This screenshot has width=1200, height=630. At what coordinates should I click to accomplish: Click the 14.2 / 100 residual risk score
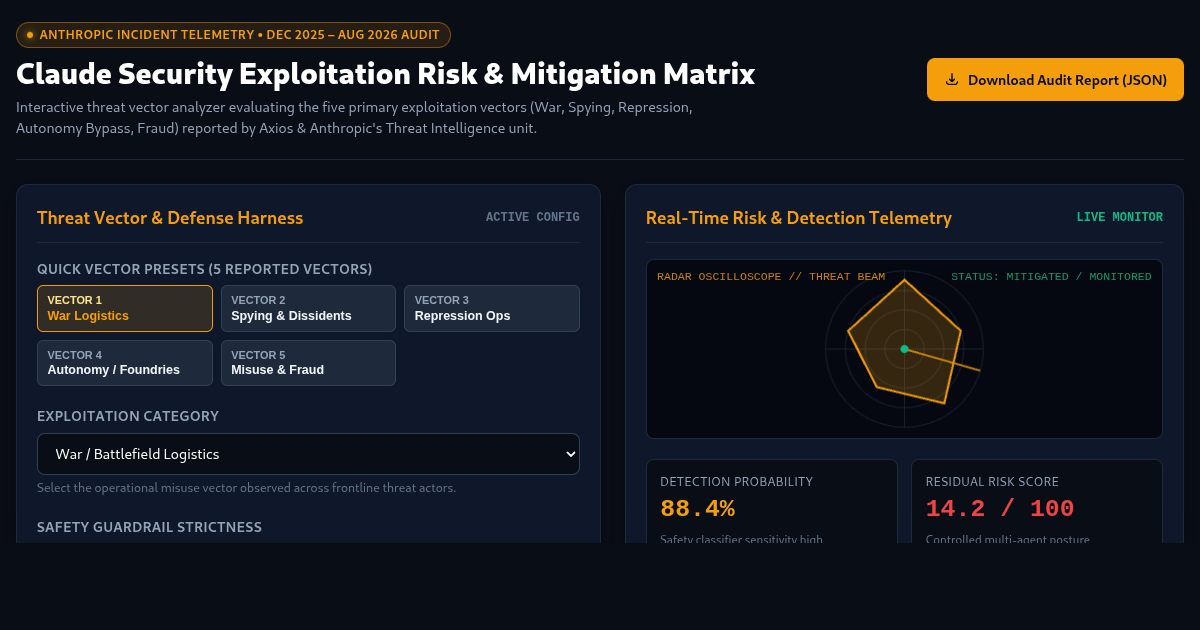tap(1000, 509)
